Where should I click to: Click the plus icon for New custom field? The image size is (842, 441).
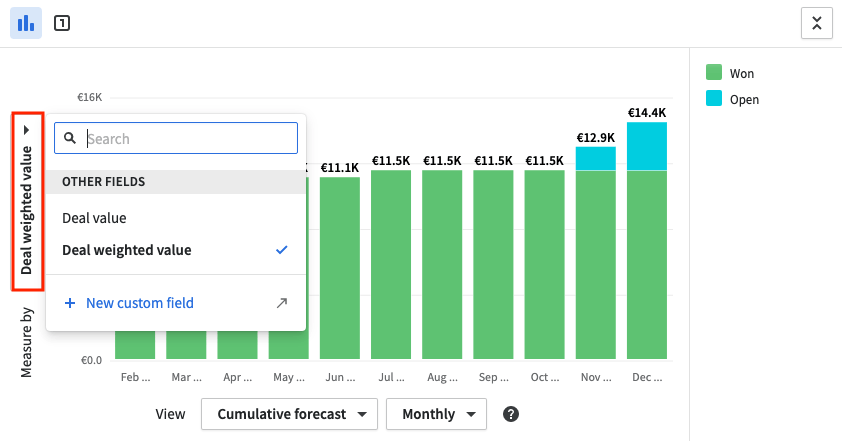coord(70,303)
